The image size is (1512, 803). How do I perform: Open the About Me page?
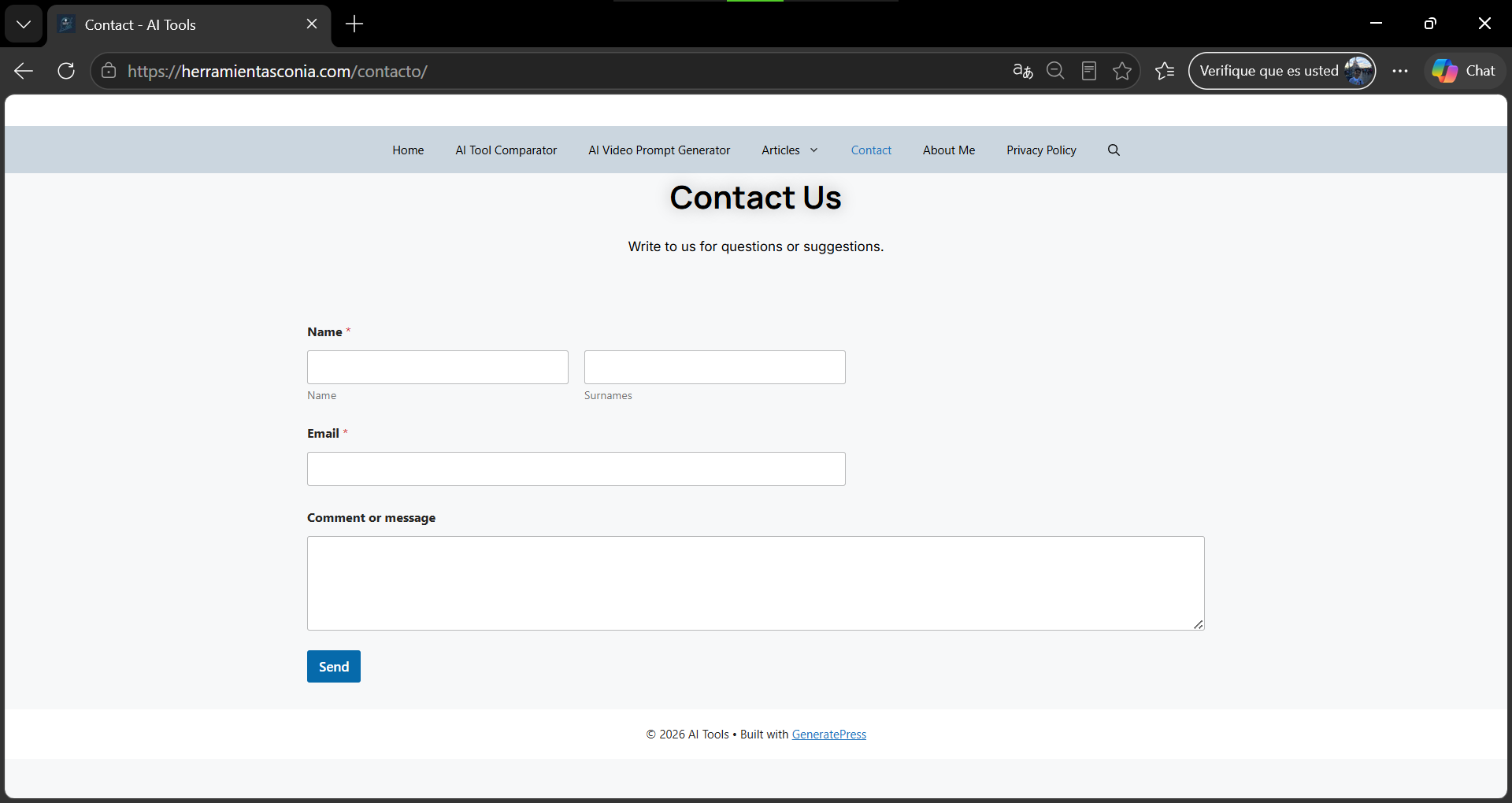949,150
